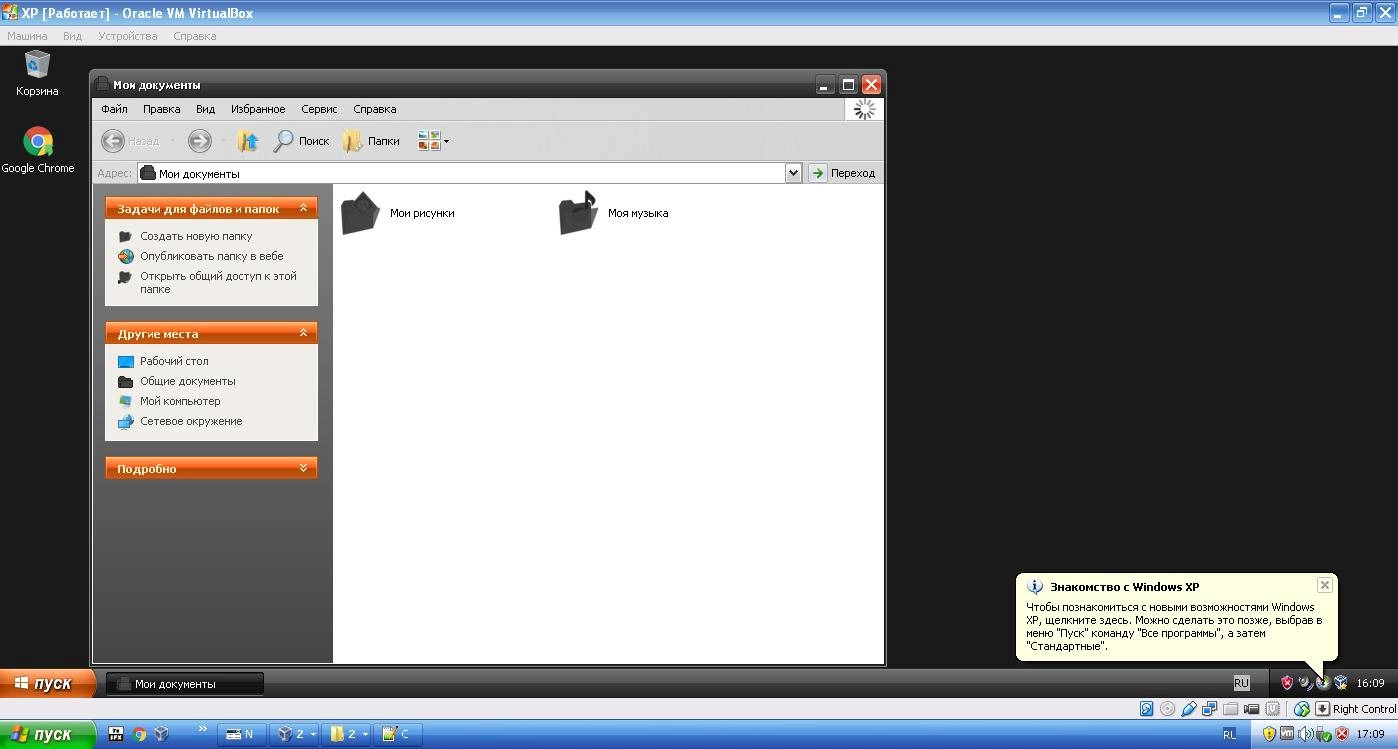Click the Forward navigation arrow
Image resolution: width=1398 pixels, height=749 pixels.
[200, 141]
